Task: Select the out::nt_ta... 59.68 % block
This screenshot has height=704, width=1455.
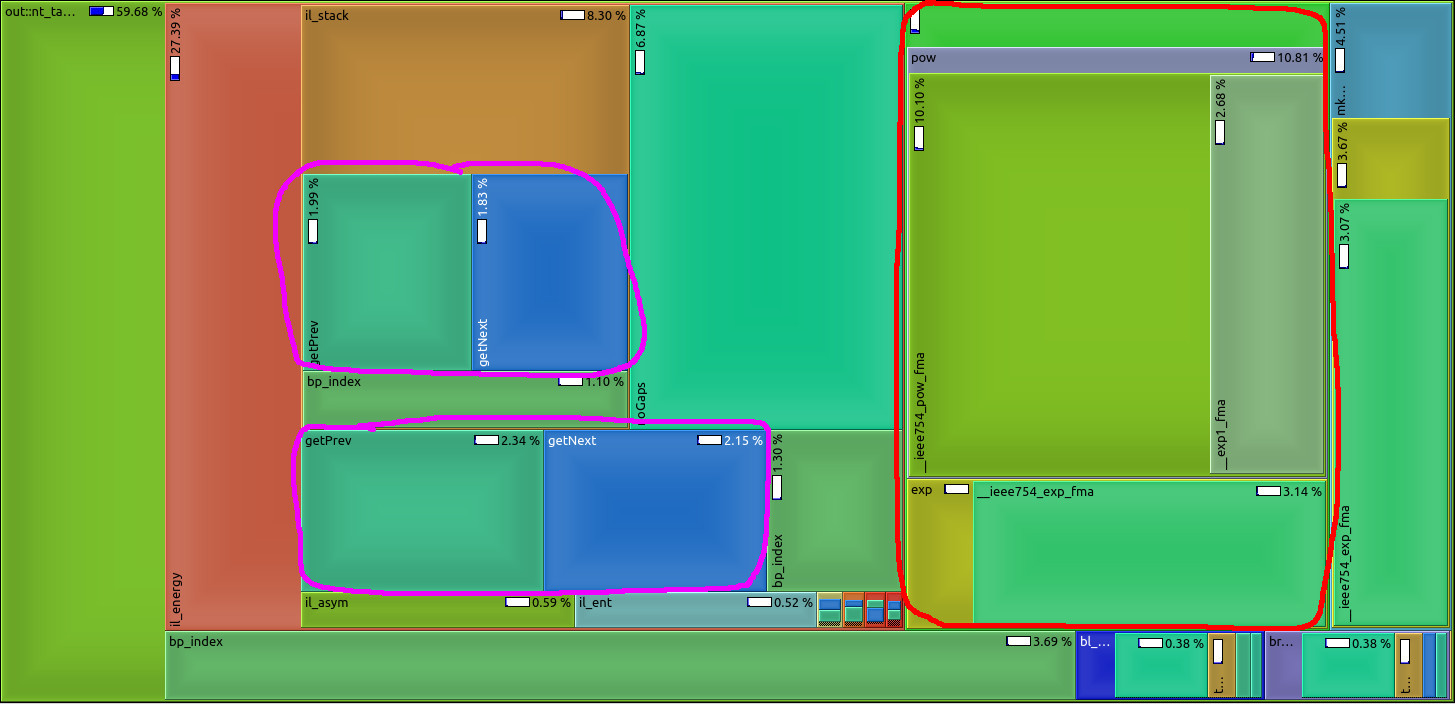Action: [x=83, y=352]
